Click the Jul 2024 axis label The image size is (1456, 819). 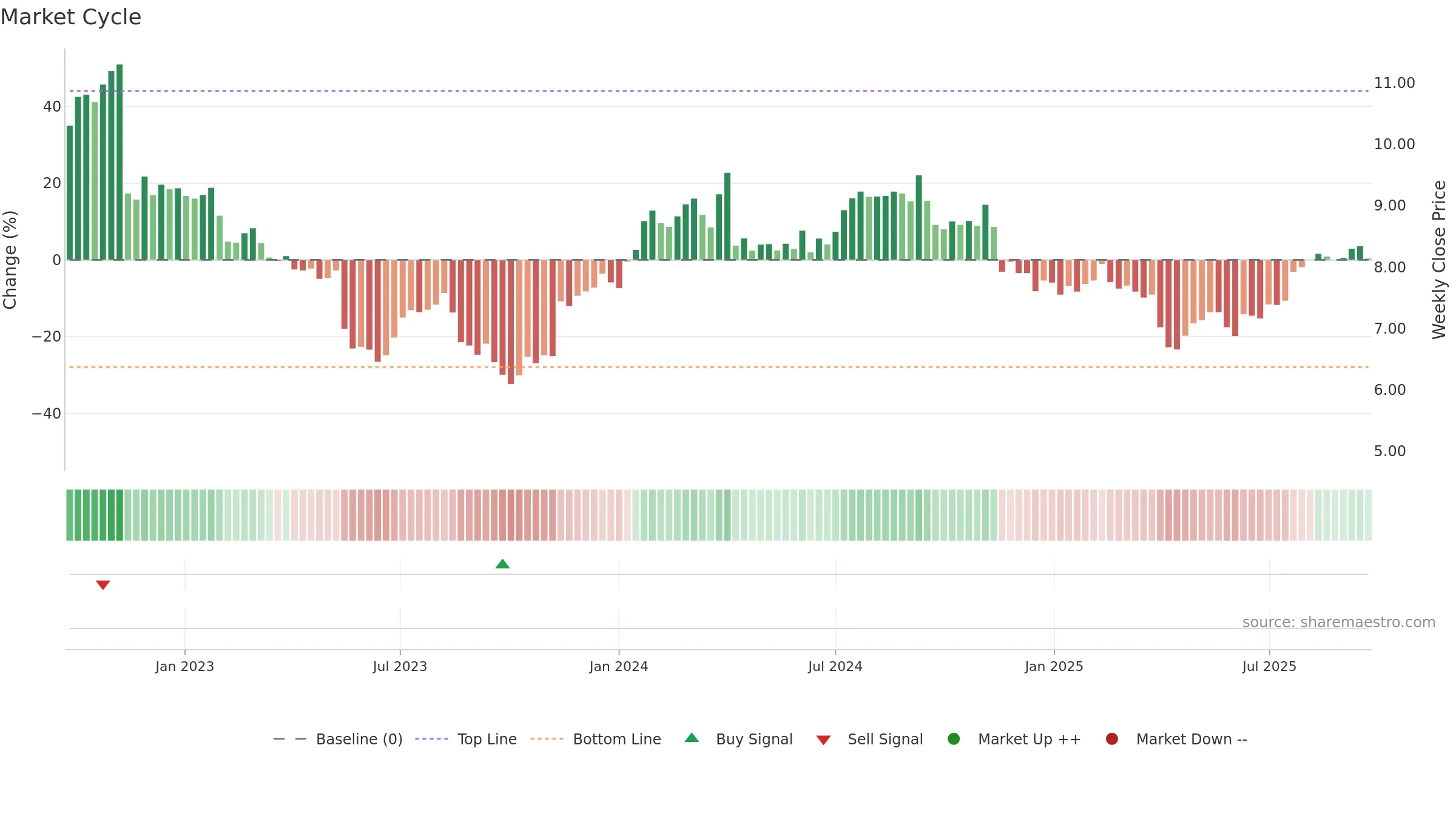pyautogui.click(x=835, y=667)
